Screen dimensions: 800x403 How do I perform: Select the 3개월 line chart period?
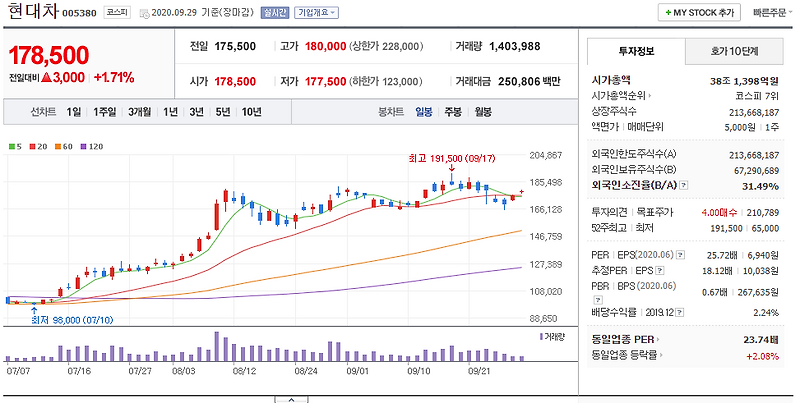139,112
